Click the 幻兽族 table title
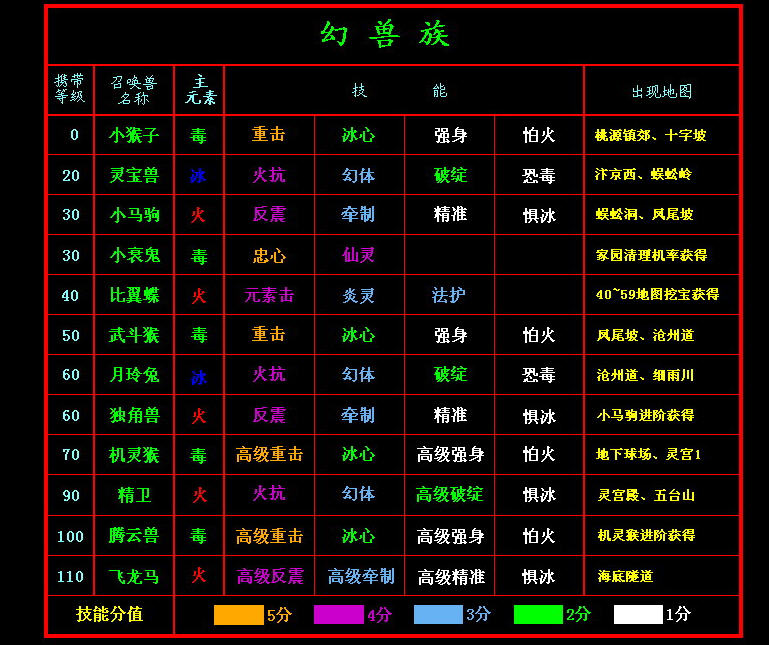Viewport: 769px width, 645px height. click(x=385, y=34)
